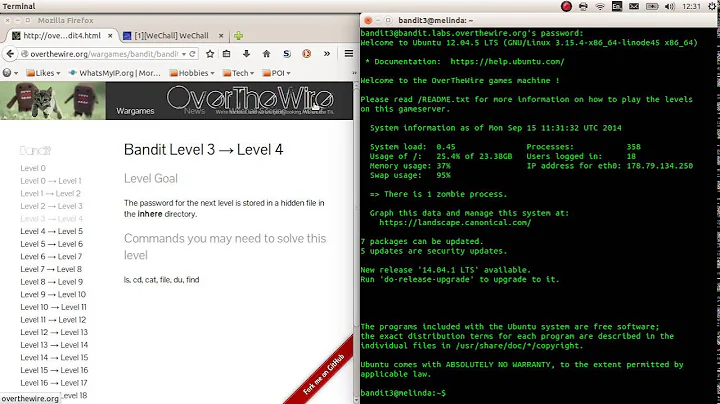Close the WeChall tab
The height and width of the screenshot is (404, 720).
pyautogui.click(x=221, y=35)
